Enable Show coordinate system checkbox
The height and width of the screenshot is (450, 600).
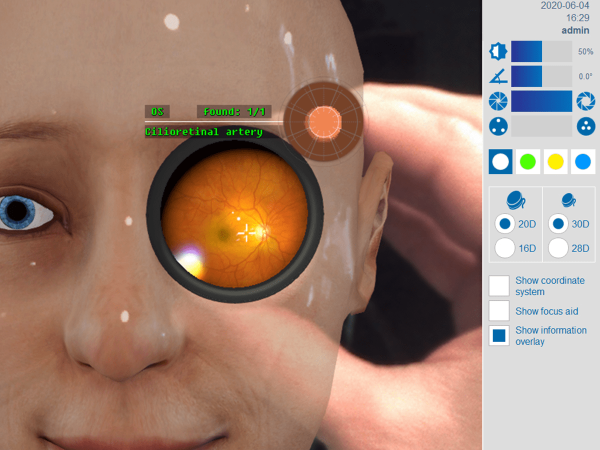[x=499, y=285]
